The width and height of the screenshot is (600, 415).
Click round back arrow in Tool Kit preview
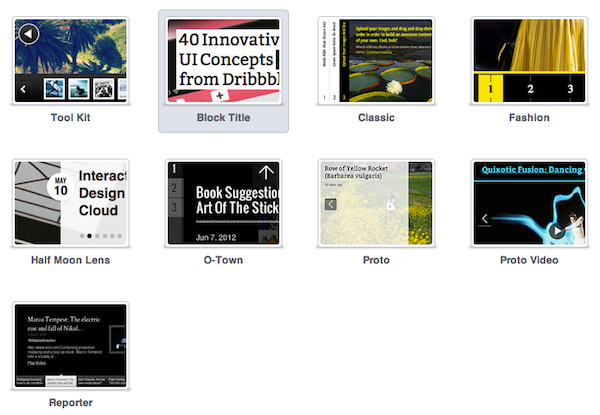pyautogui.click(x=29, y=34)
